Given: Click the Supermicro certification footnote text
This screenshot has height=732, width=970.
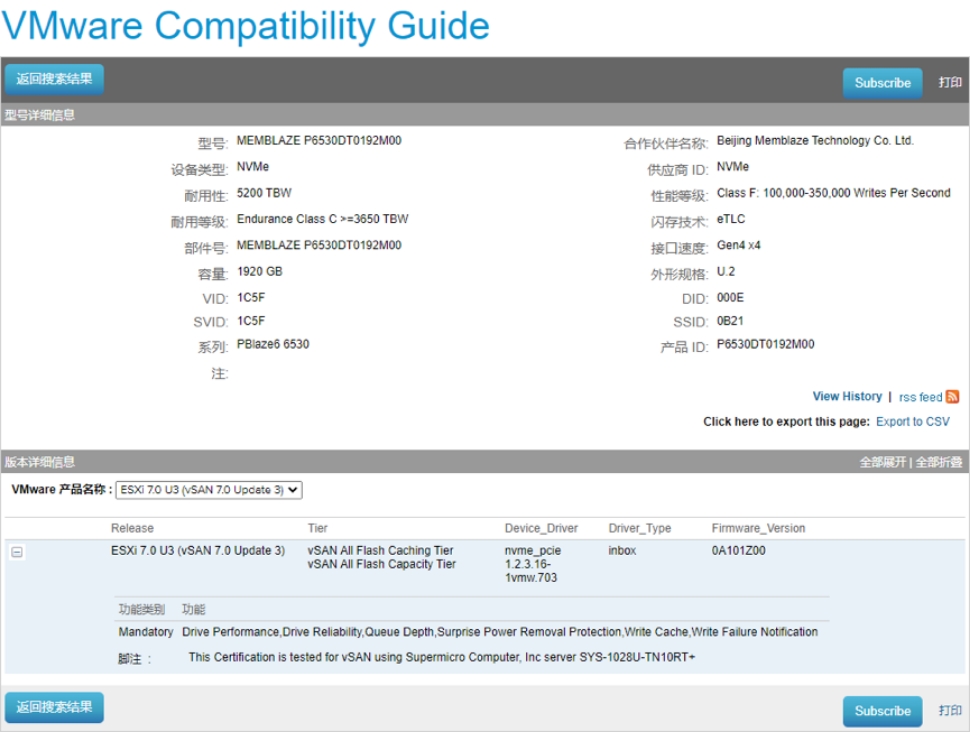Looking at the screenshot, I should click(x=442, y=657).
